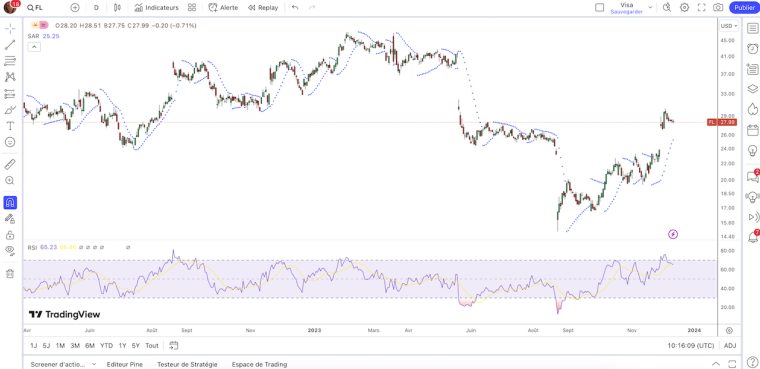Click the purple lightning event marker
Screen dimensions: 760x369
click(673, 235)
